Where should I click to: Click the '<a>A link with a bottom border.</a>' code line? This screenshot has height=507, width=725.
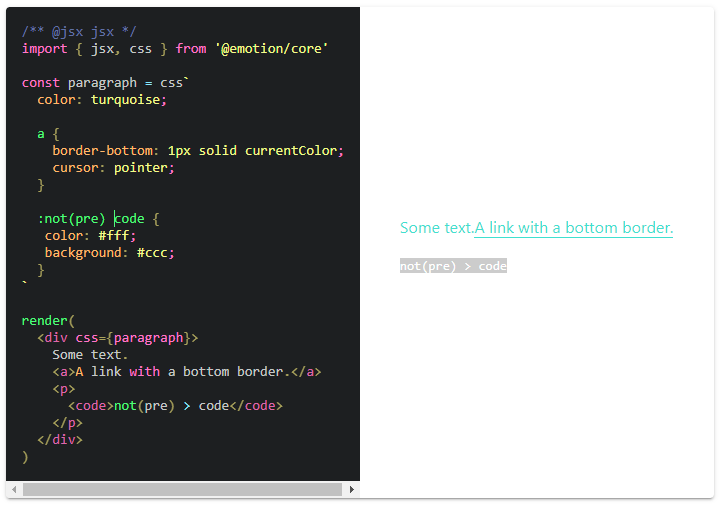(187, 372)
